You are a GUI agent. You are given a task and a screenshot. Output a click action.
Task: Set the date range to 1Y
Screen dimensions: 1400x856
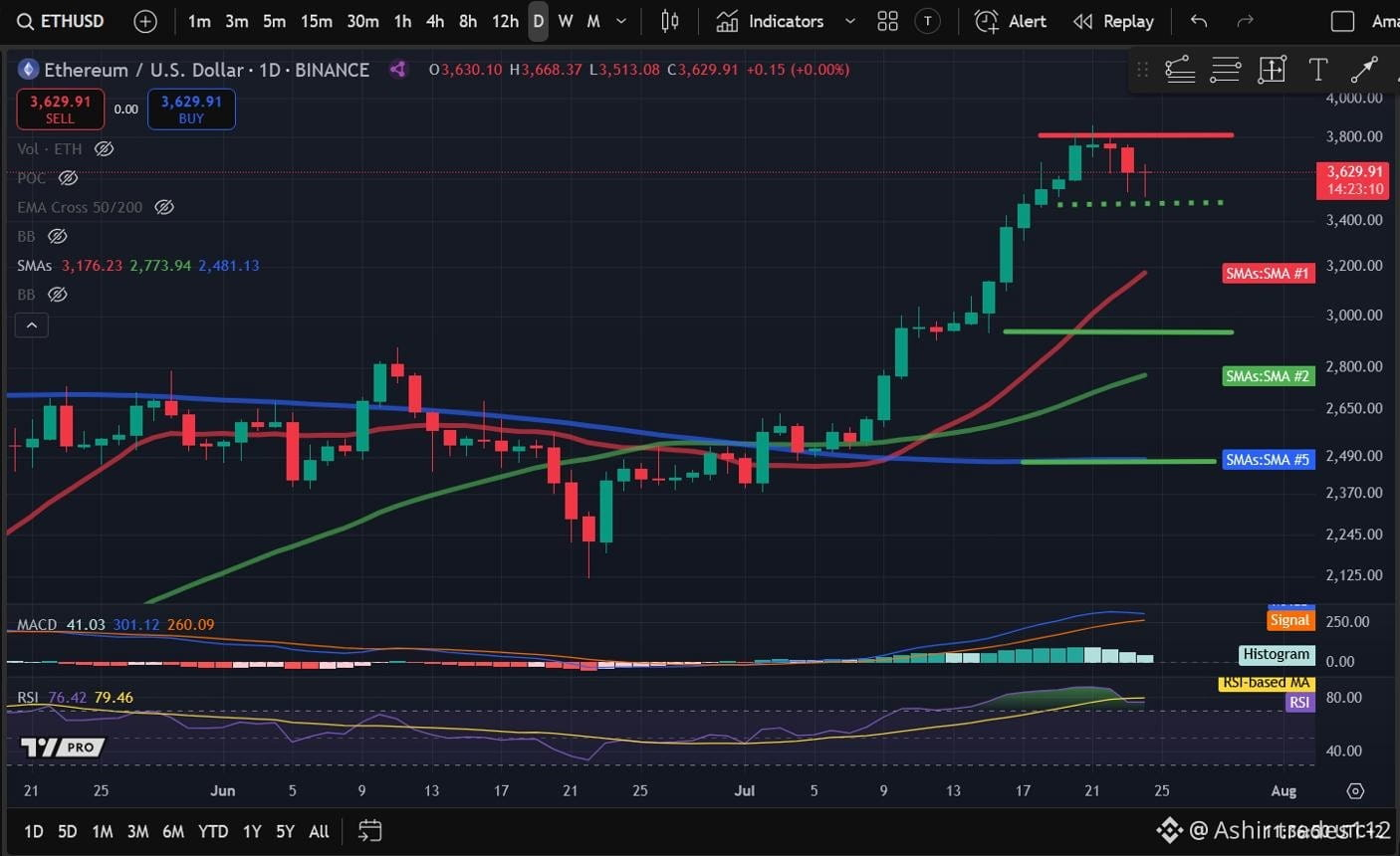(x=252, y=831)
